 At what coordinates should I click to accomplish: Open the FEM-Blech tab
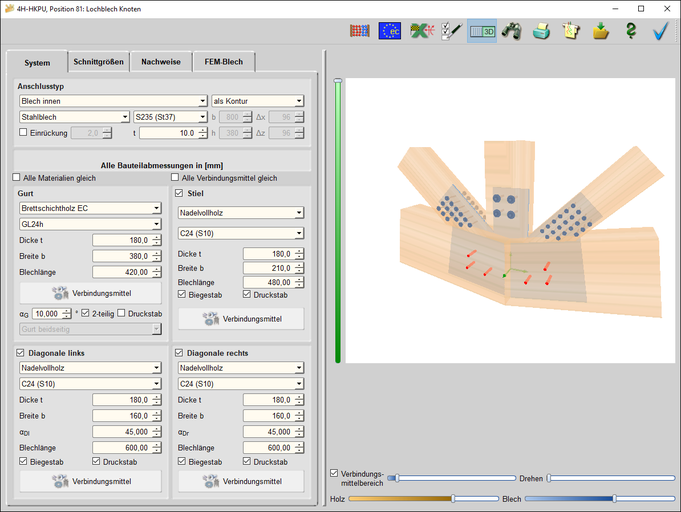coord(225,62)
